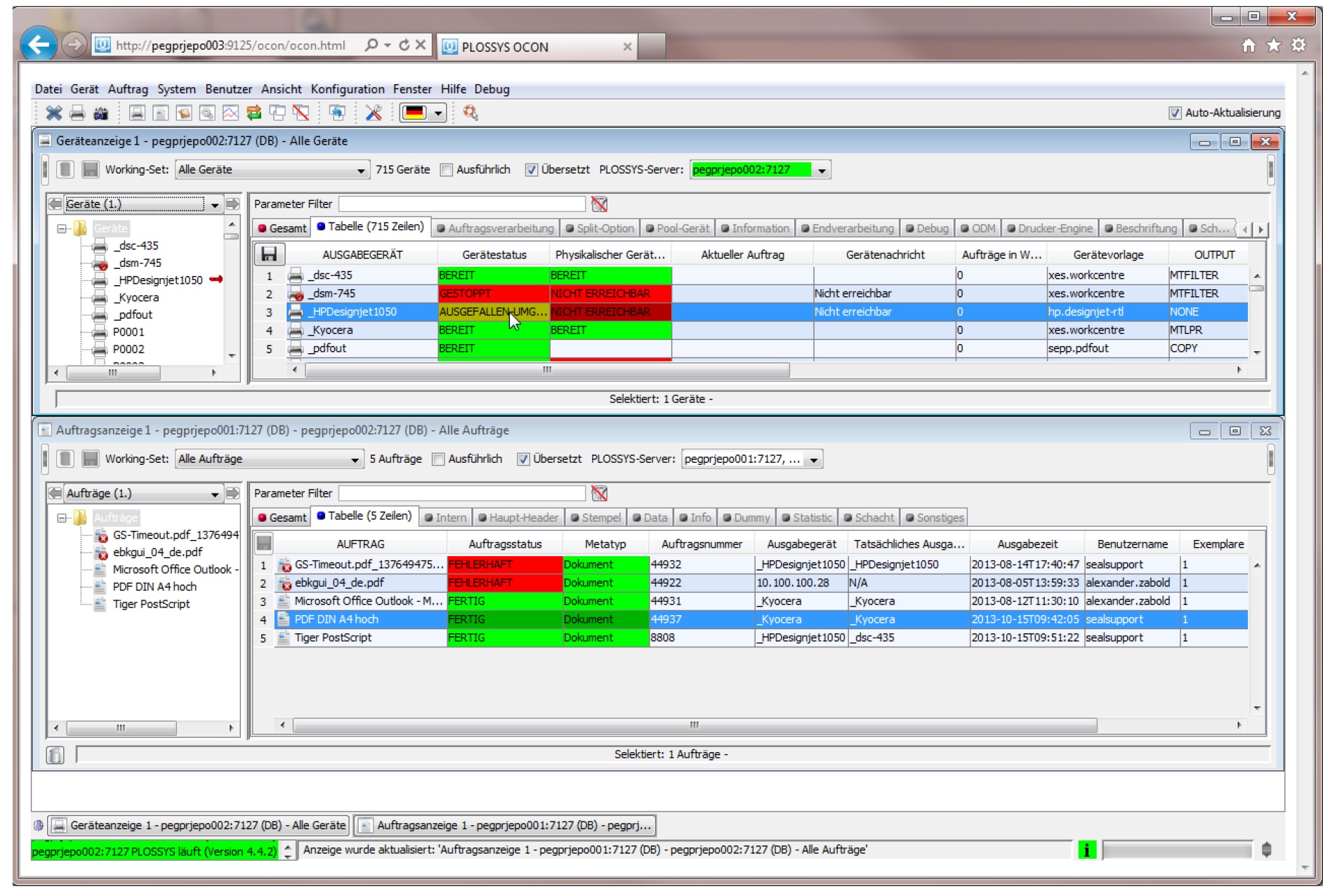Image resolution: width=1323 pixels, height=896 pixels.
Task: Click the lifebuoy help search icon
Action: coord(470,113)
